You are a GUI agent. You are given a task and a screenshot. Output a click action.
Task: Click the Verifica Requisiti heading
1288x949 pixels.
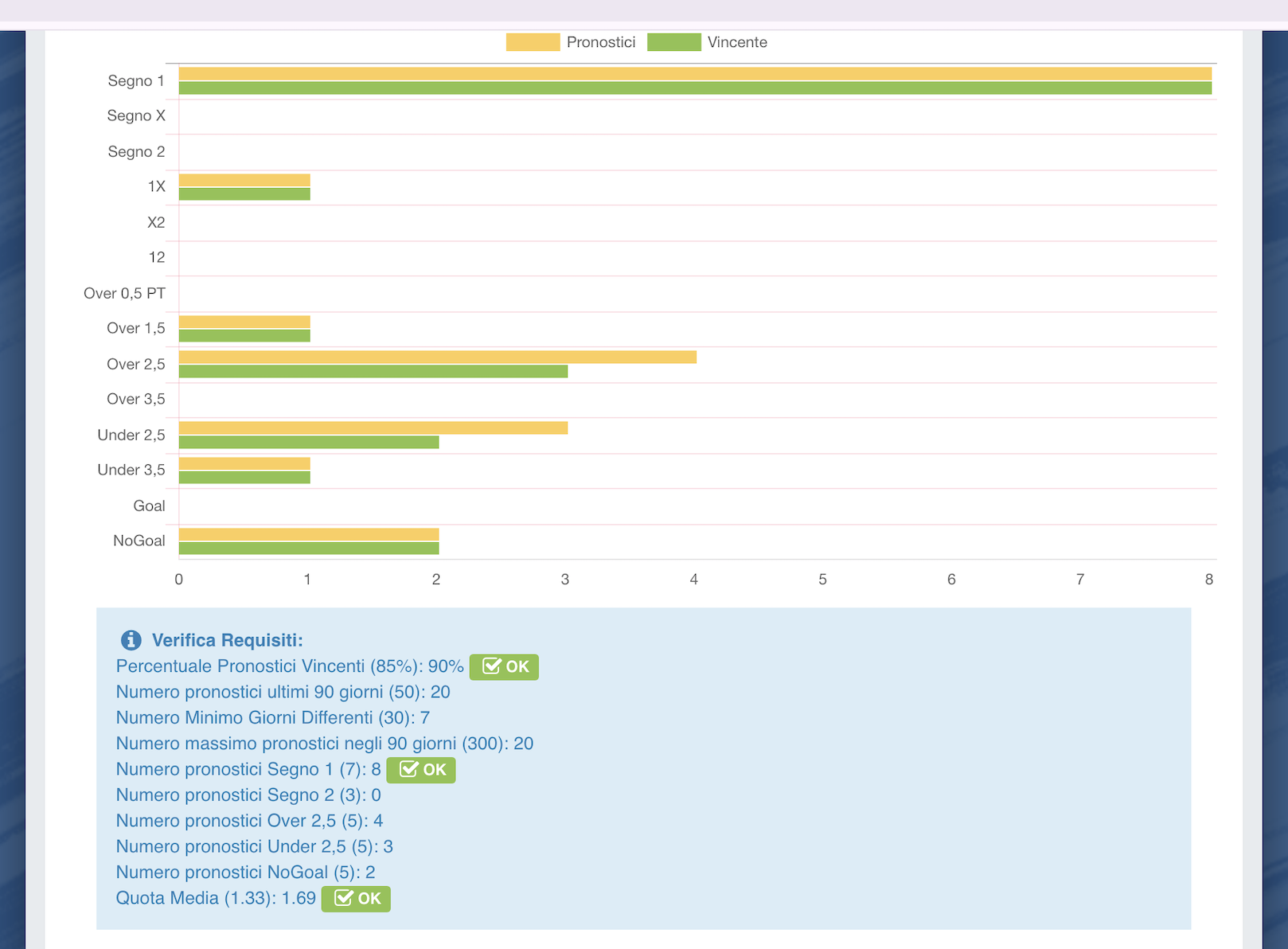point(227,640)
